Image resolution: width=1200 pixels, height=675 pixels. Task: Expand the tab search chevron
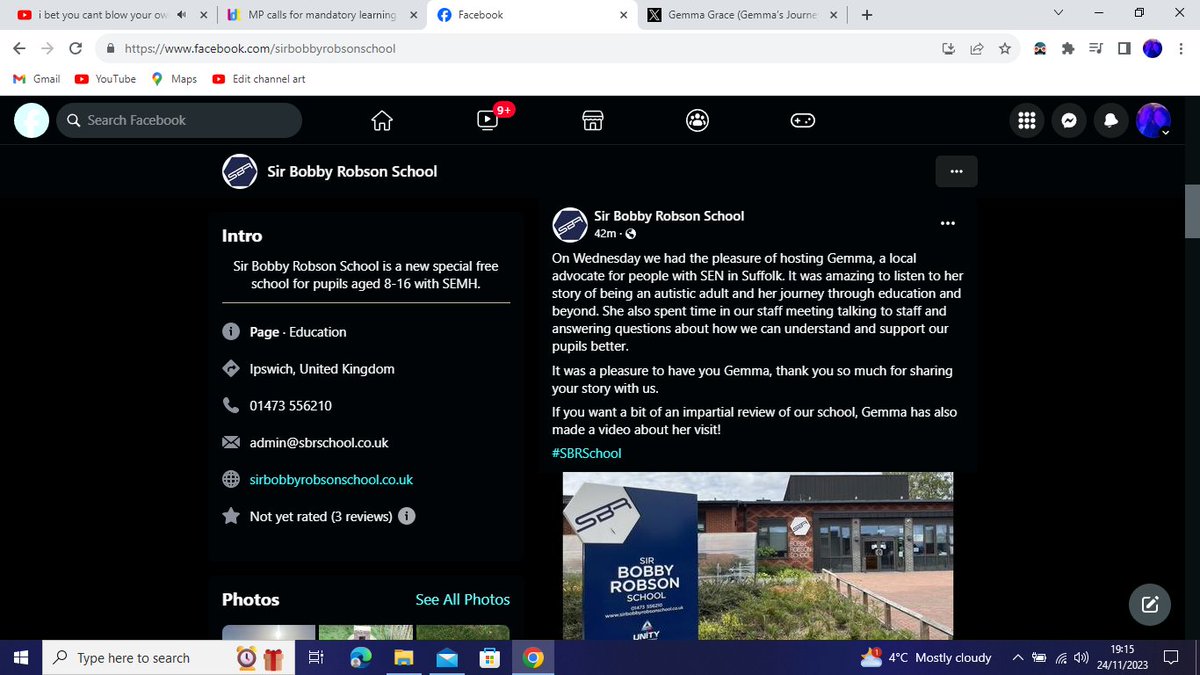coord(1059,13)
